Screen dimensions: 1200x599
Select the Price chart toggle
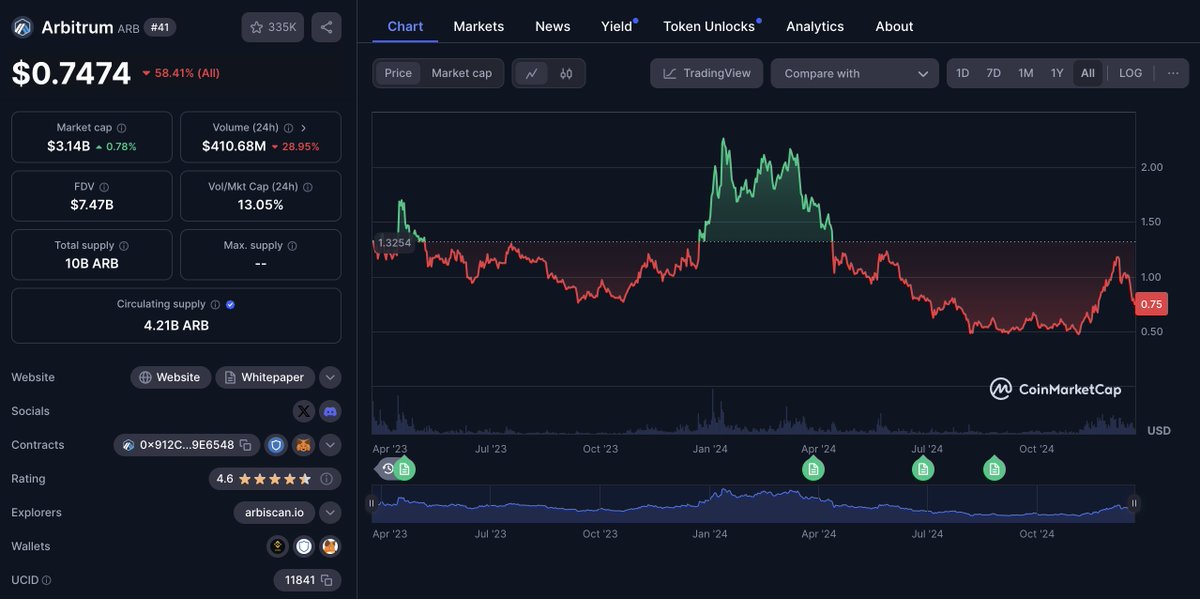(x=398, y=73)
